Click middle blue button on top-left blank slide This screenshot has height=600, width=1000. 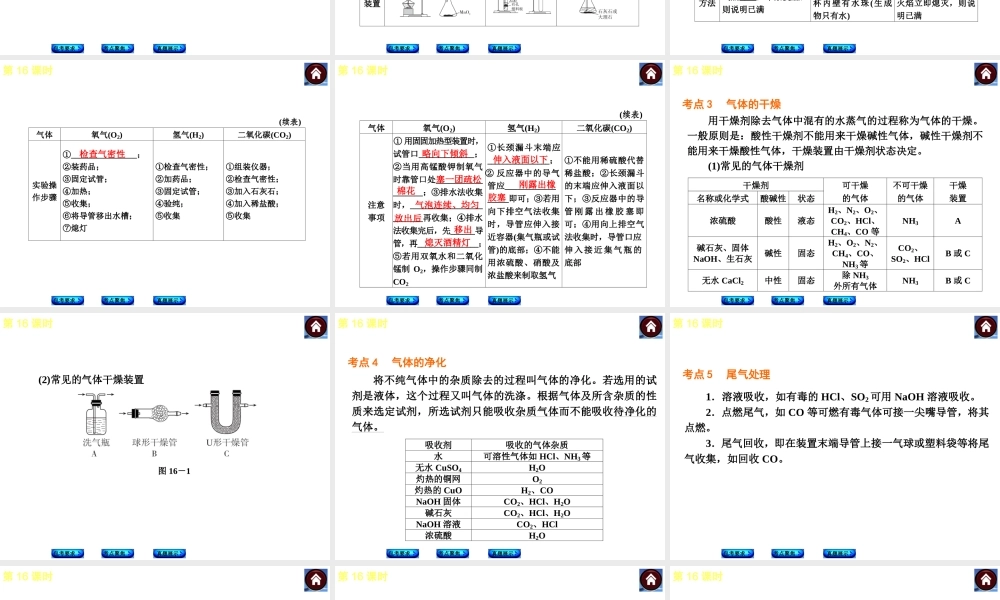(118, 48)
